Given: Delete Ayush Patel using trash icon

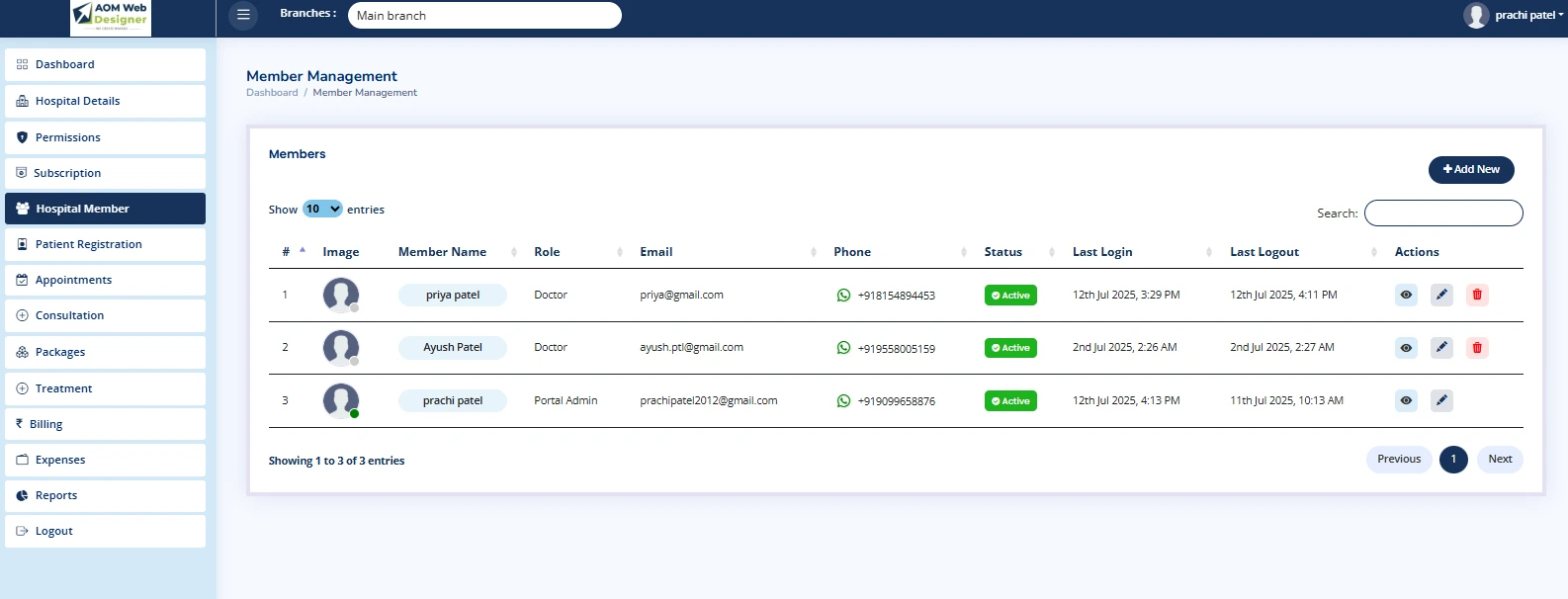Looking at the screenshot, I should [x=1477, y=348].
